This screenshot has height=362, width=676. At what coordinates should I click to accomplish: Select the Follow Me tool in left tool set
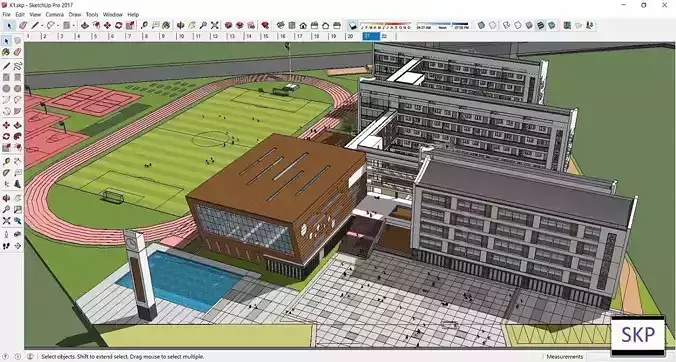[x=17, y=136]
